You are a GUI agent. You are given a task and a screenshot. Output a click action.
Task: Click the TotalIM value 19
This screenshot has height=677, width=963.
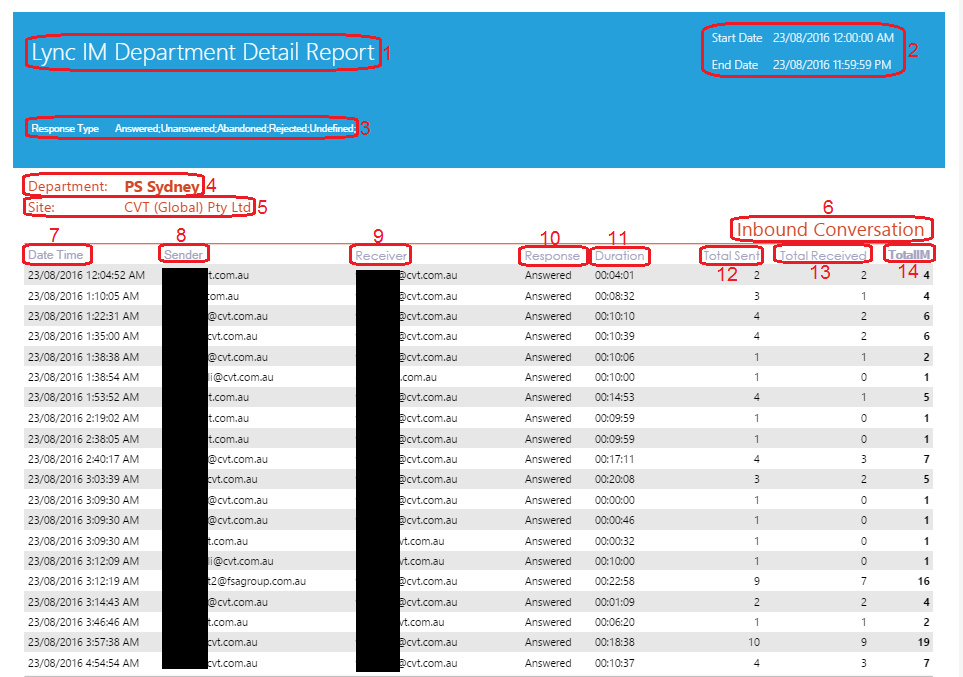tap(924, 643)
